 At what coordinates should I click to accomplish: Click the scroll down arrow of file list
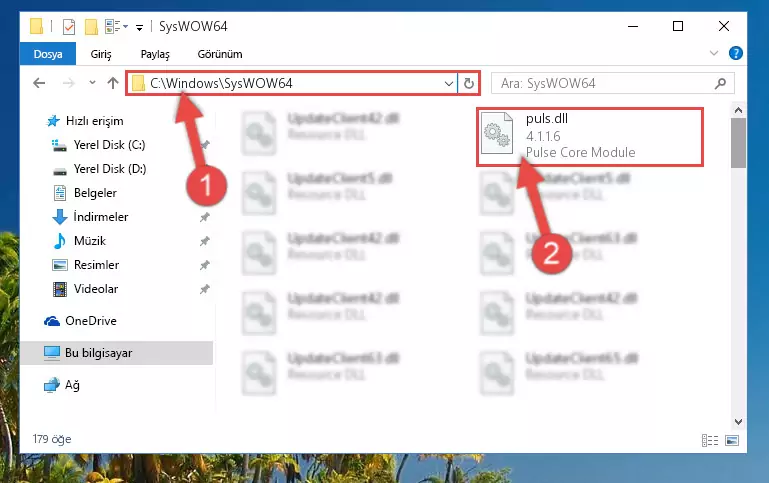tap(738, 422)
